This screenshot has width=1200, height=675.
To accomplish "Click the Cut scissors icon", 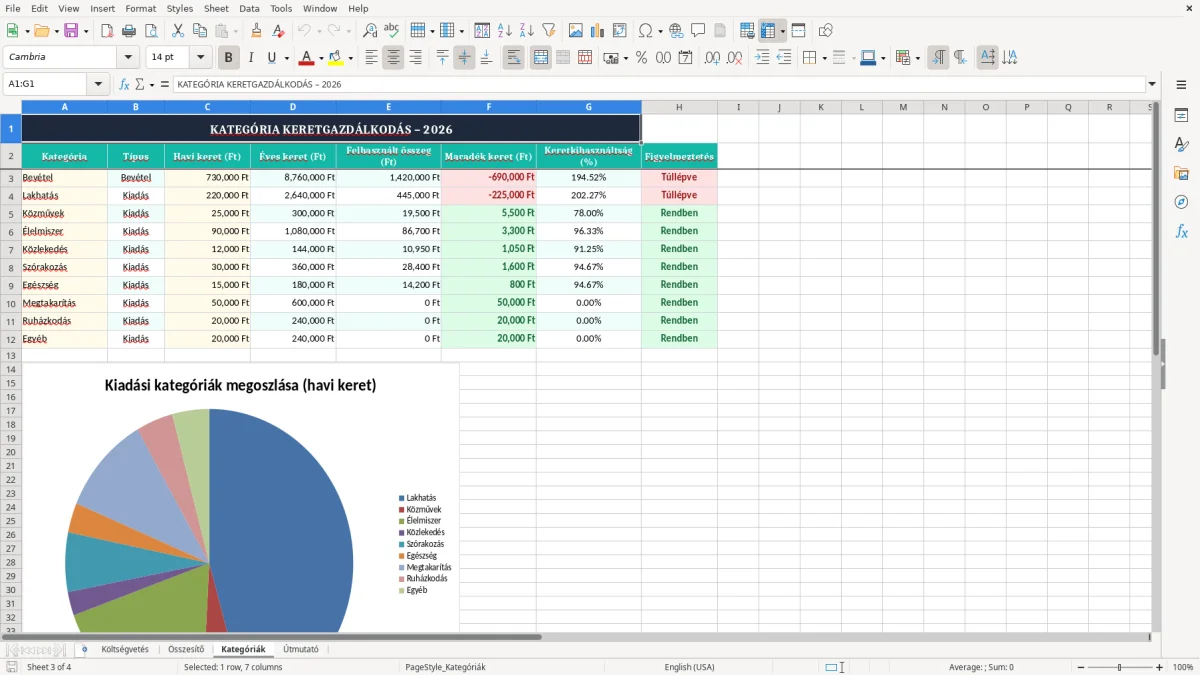I will tap(178, 31).
